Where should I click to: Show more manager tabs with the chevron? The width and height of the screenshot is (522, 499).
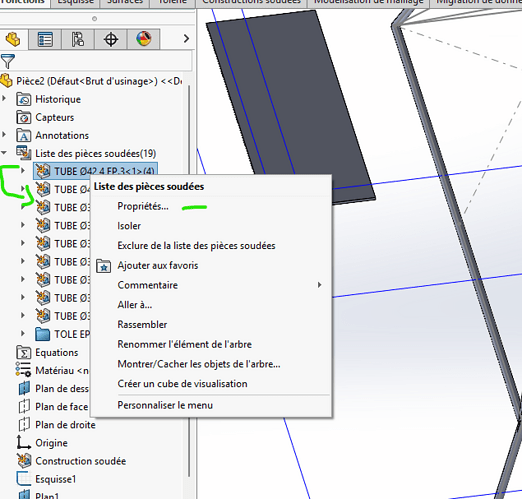186,39
